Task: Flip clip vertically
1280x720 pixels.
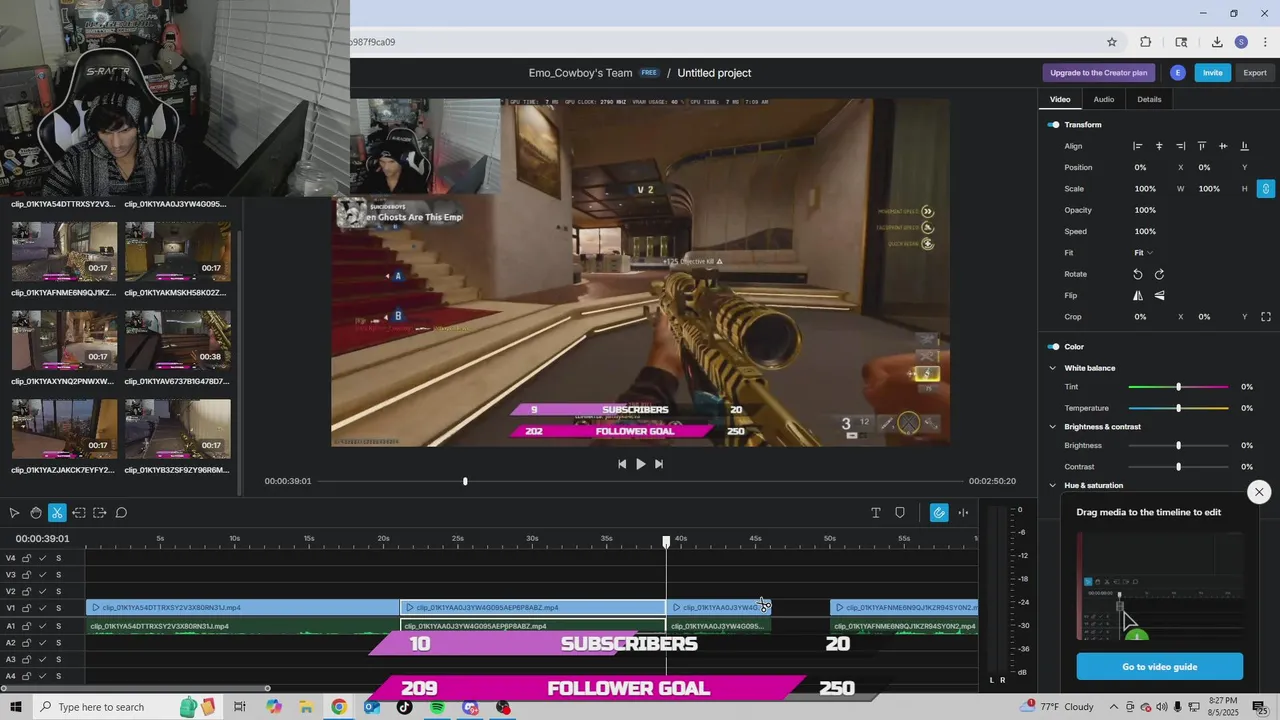Action: click(1159, 296)
